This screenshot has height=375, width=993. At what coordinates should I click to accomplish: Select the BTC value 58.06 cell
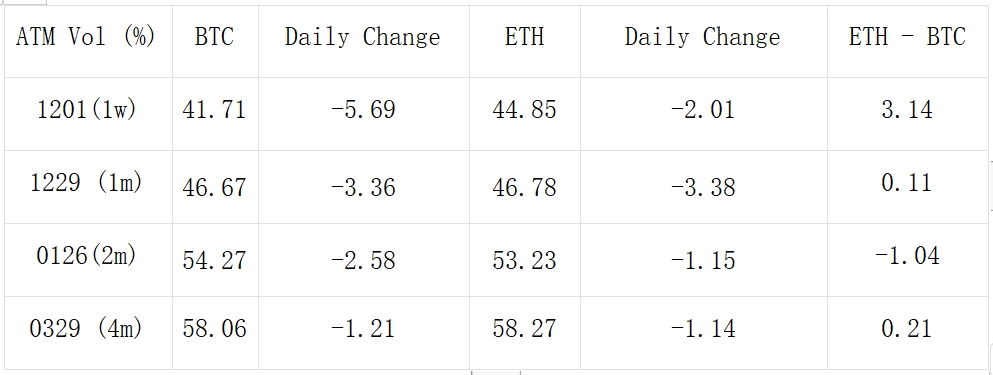coord(215,333)
